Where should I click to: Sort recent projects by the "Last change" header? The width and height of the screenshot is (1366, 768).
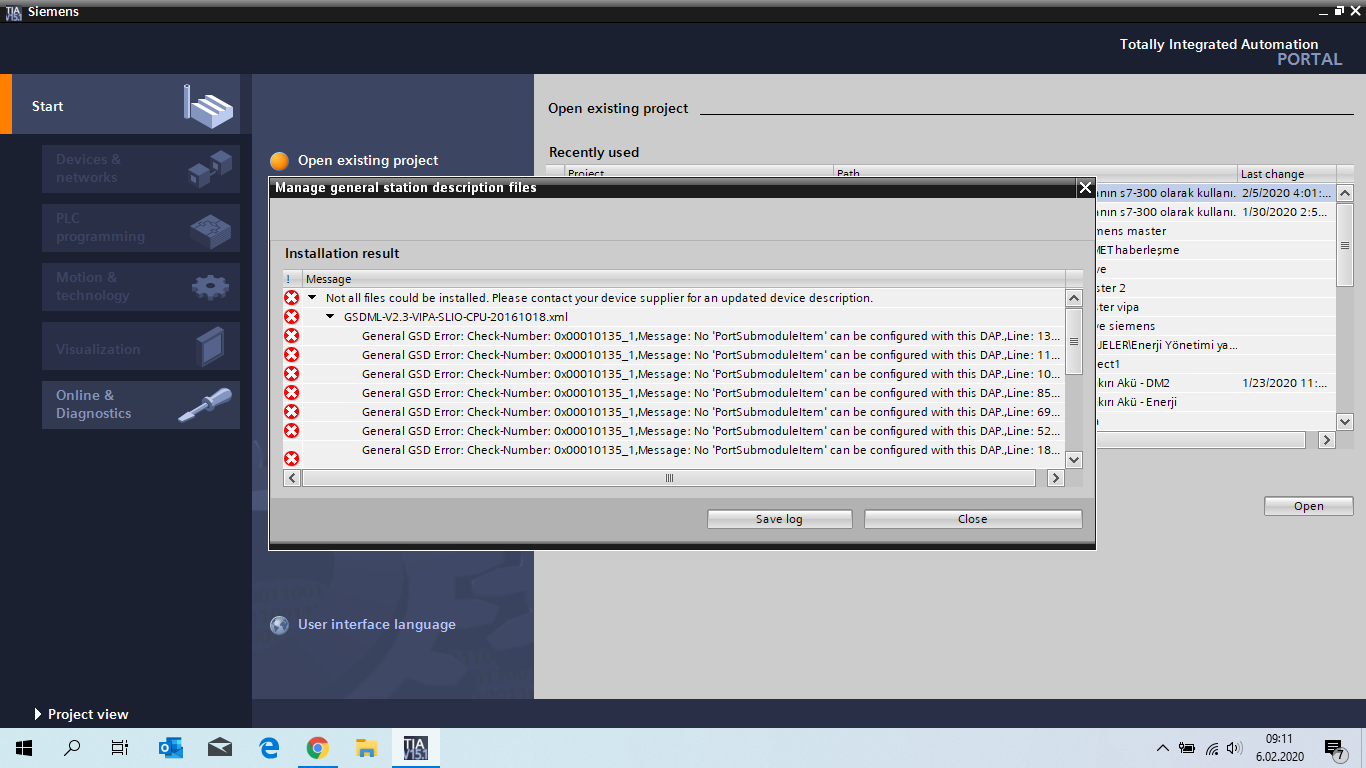1286,173
